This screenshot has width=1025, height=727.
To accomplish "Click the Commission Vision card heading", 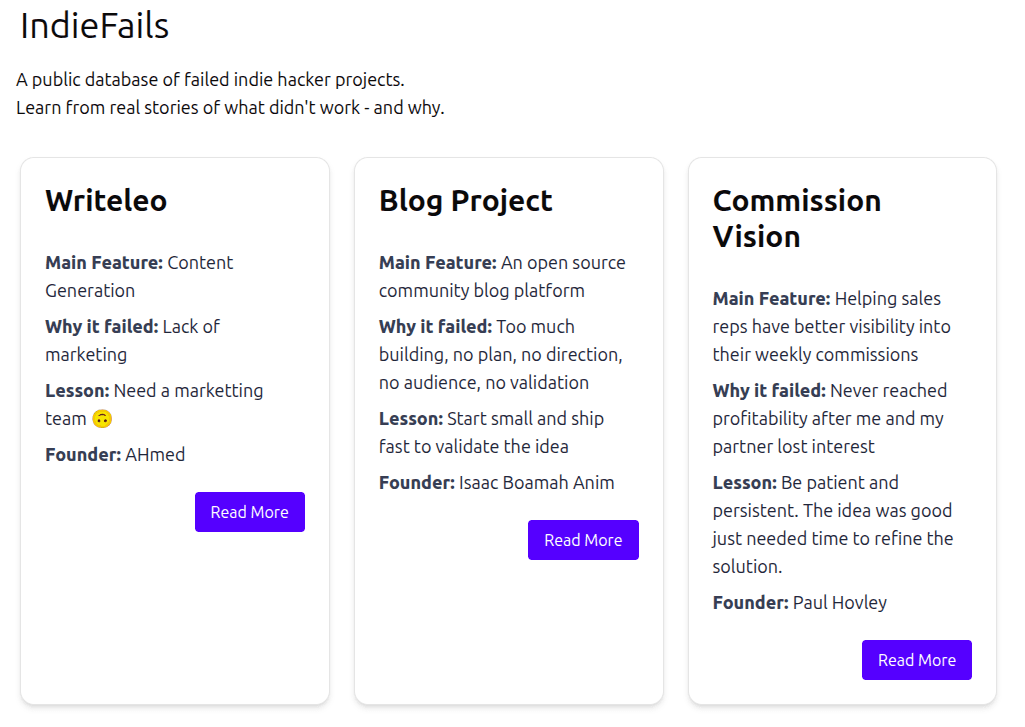I will pos(797,218).
